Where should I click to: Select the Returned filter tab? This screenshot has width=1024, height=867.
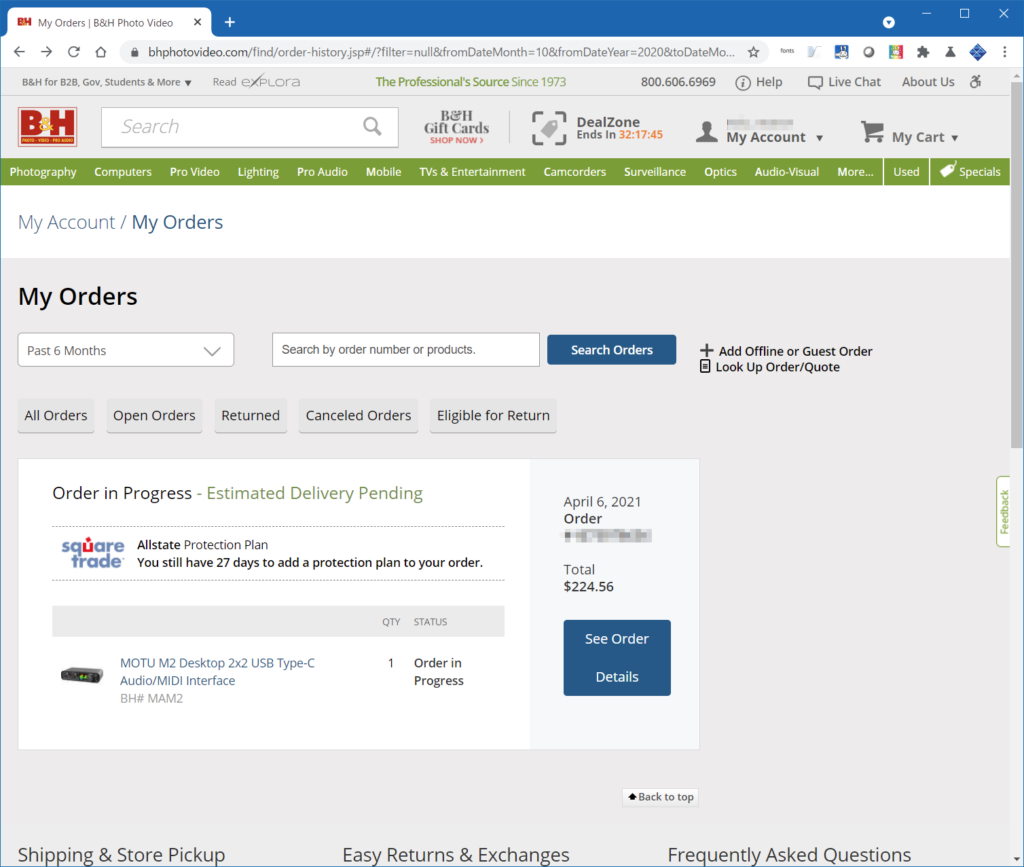tap(251, 415)
